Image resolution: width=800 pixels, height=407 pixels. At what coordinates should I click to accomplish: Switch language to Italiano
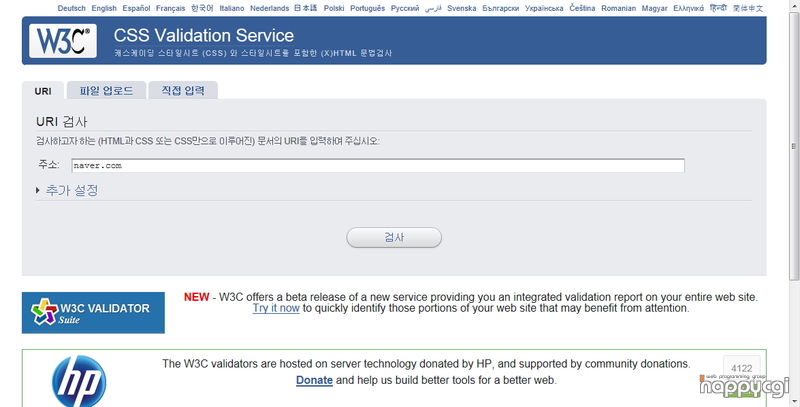232,8
